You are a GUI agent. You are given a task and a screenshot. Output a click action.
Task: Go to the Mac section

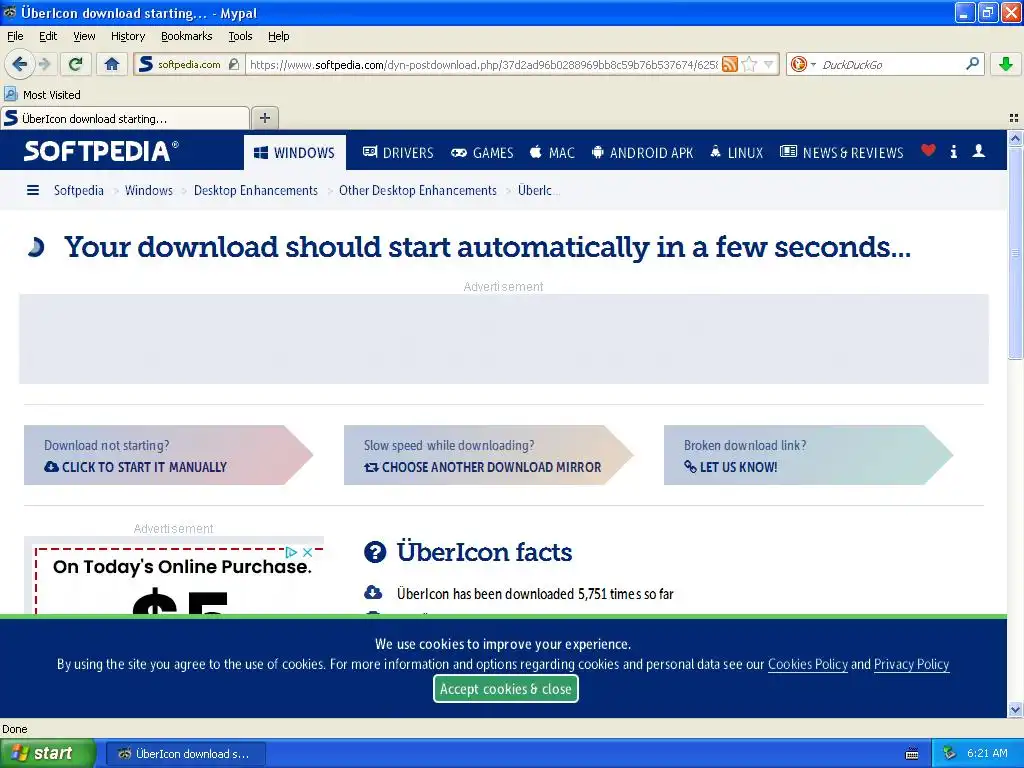pyautogui.click(x=552, y=153)
